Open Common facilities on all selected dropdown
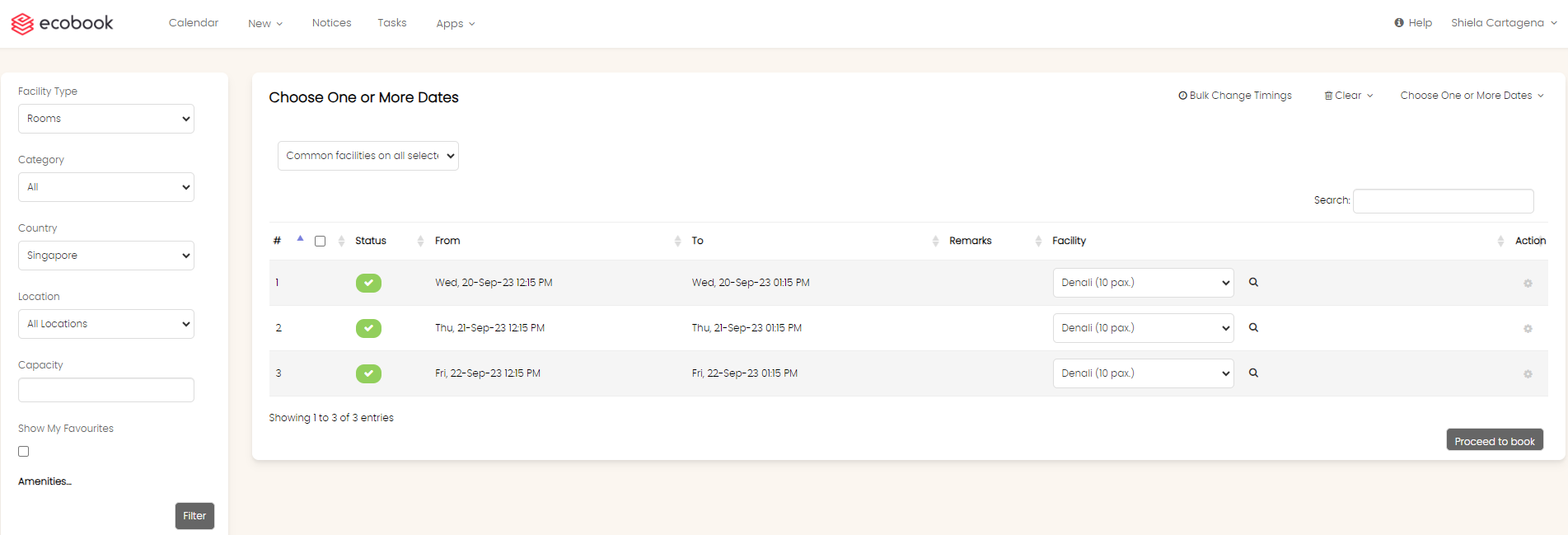 coord(368,156)
